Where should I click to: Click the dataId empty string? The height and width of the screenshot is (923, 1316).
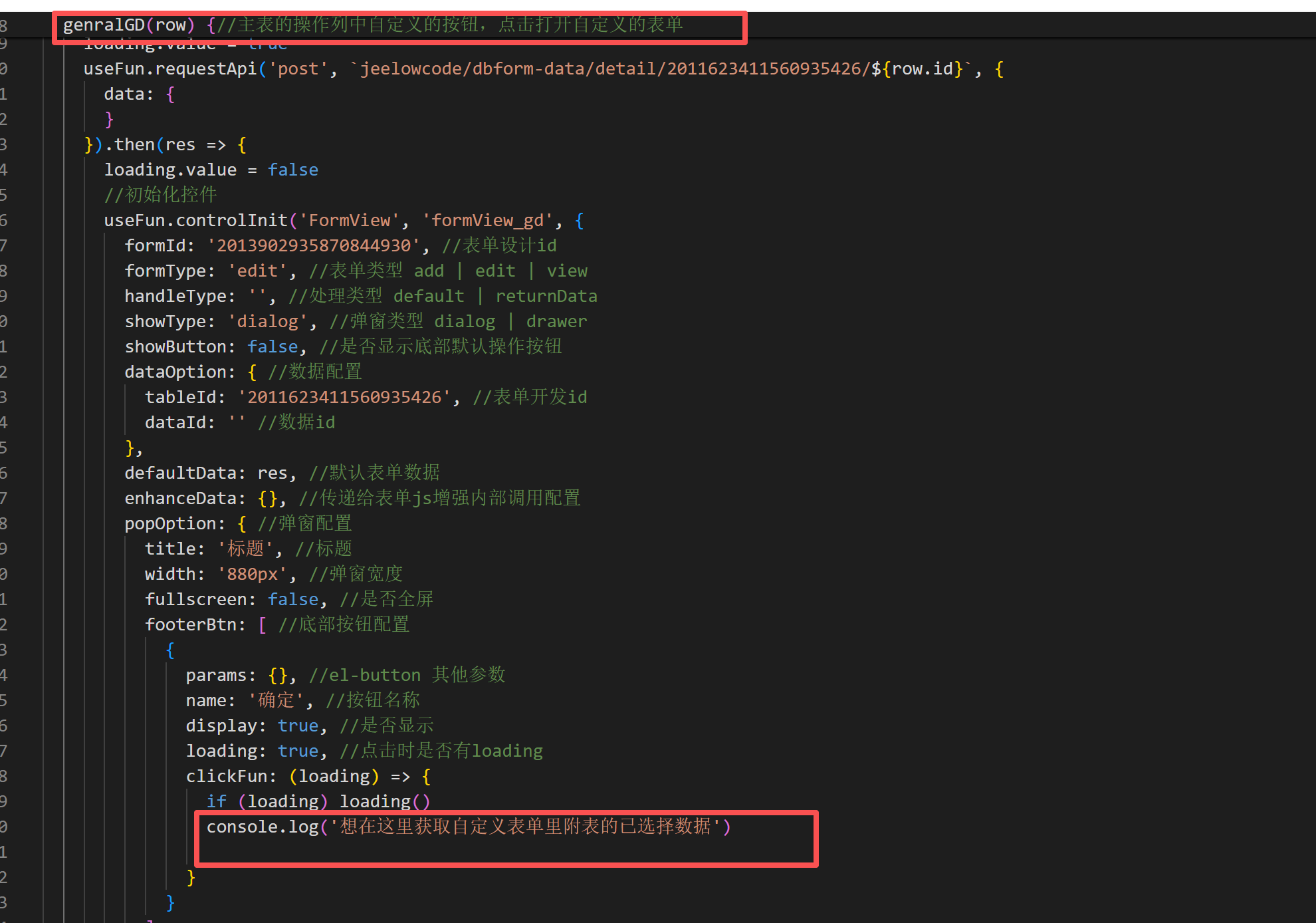(x=237, y=423)
